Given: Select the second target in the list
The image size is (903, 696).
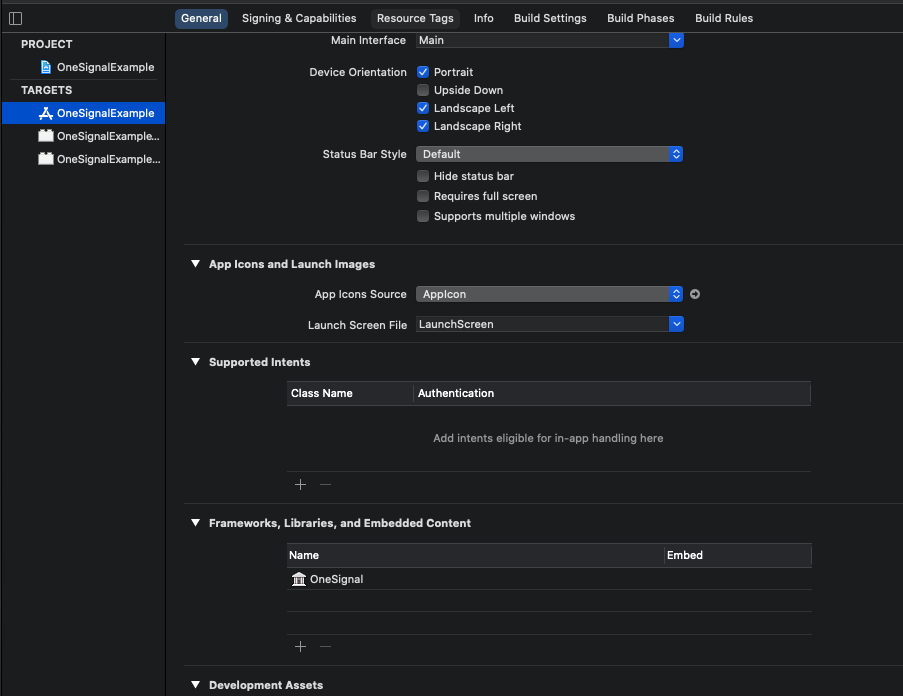Looking at the screenshot, I should click(x=84, y=136).
